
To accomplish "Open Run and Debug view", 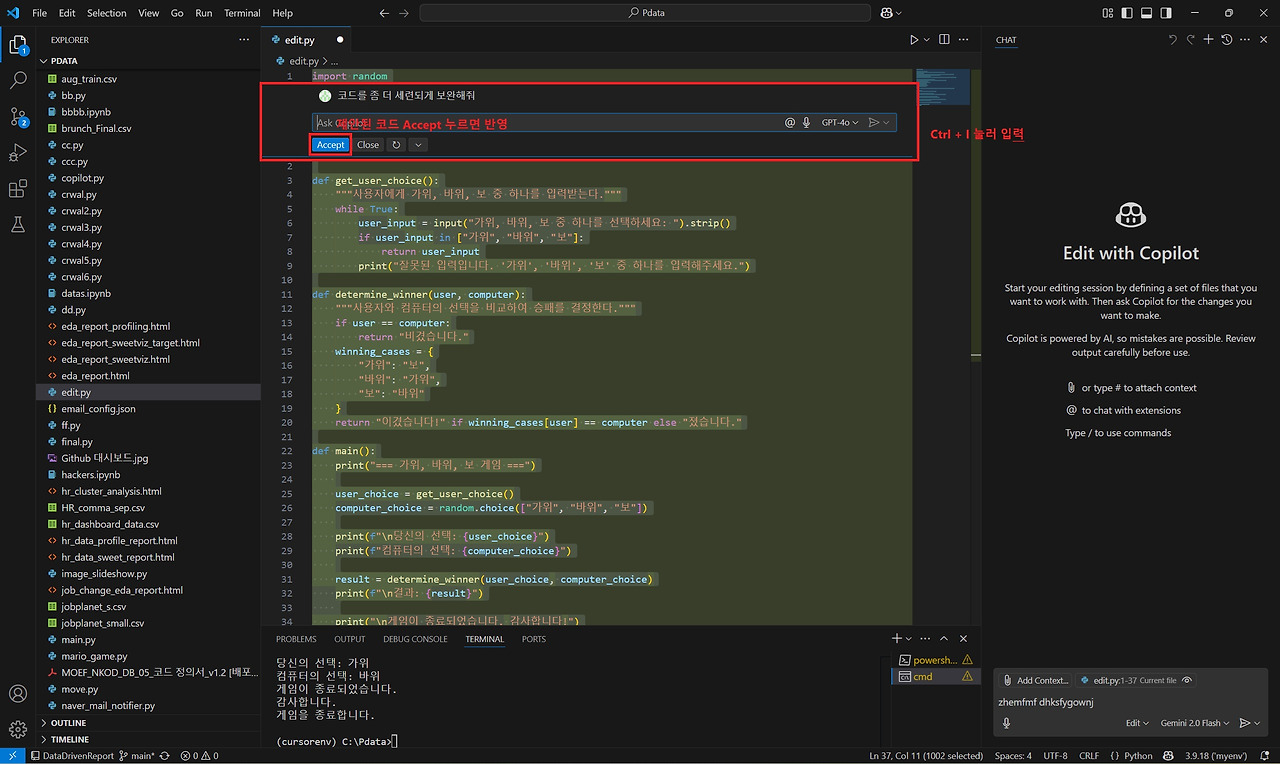I will [x=18, y=152].
